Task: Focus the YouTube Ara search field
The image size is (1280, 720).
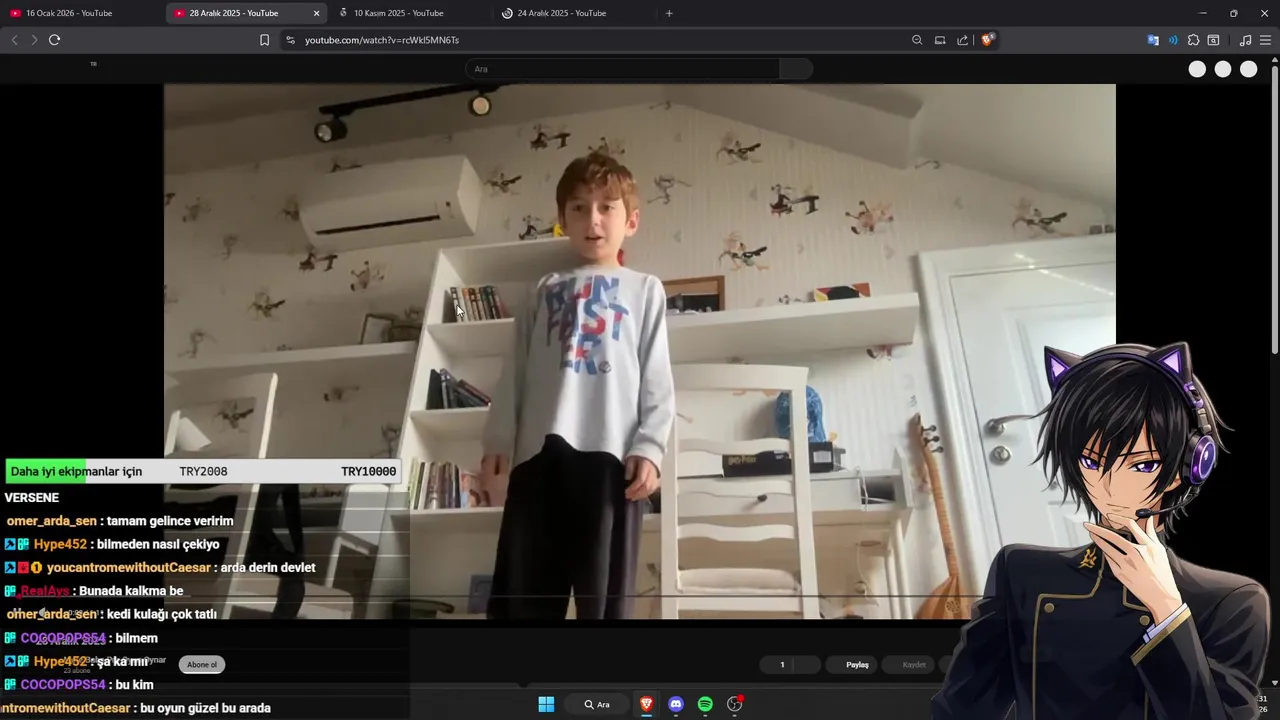Action: (x=622, y=69)
